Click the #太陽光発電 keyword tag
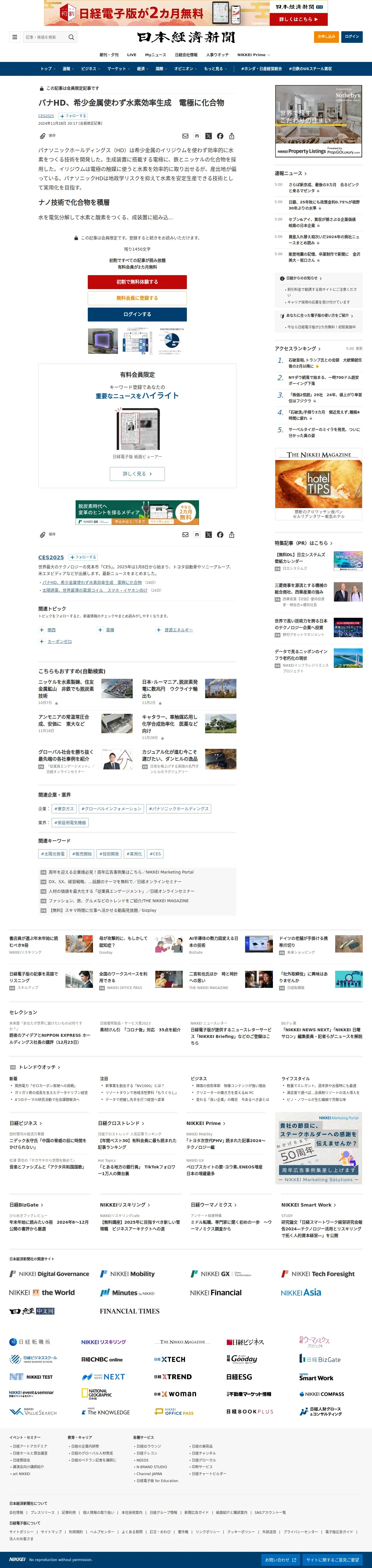The width and height of the screenshot is (372, 1568). [x=53, y=853]
